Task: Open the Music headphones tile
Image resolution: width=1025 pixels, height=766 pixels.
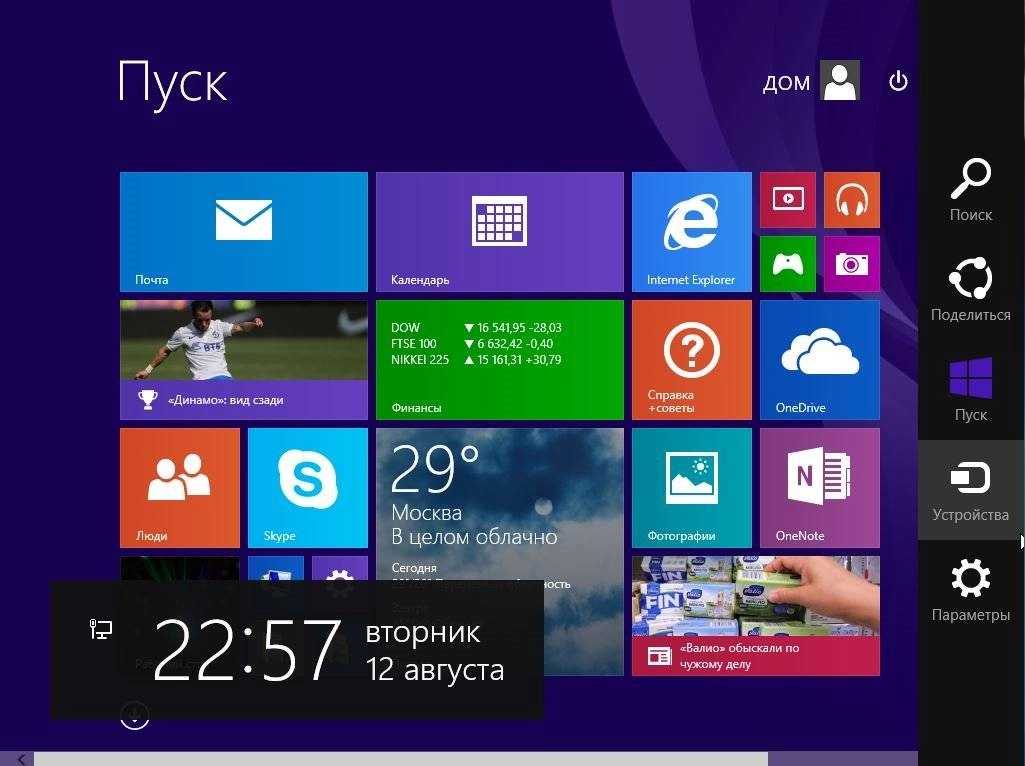Action: [852, 199]
